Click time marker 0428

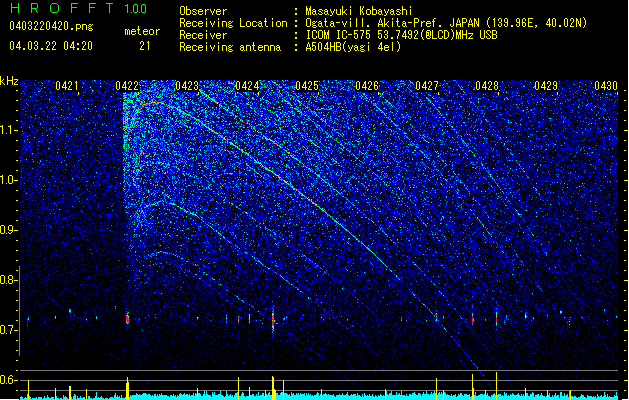click(487, 86)
